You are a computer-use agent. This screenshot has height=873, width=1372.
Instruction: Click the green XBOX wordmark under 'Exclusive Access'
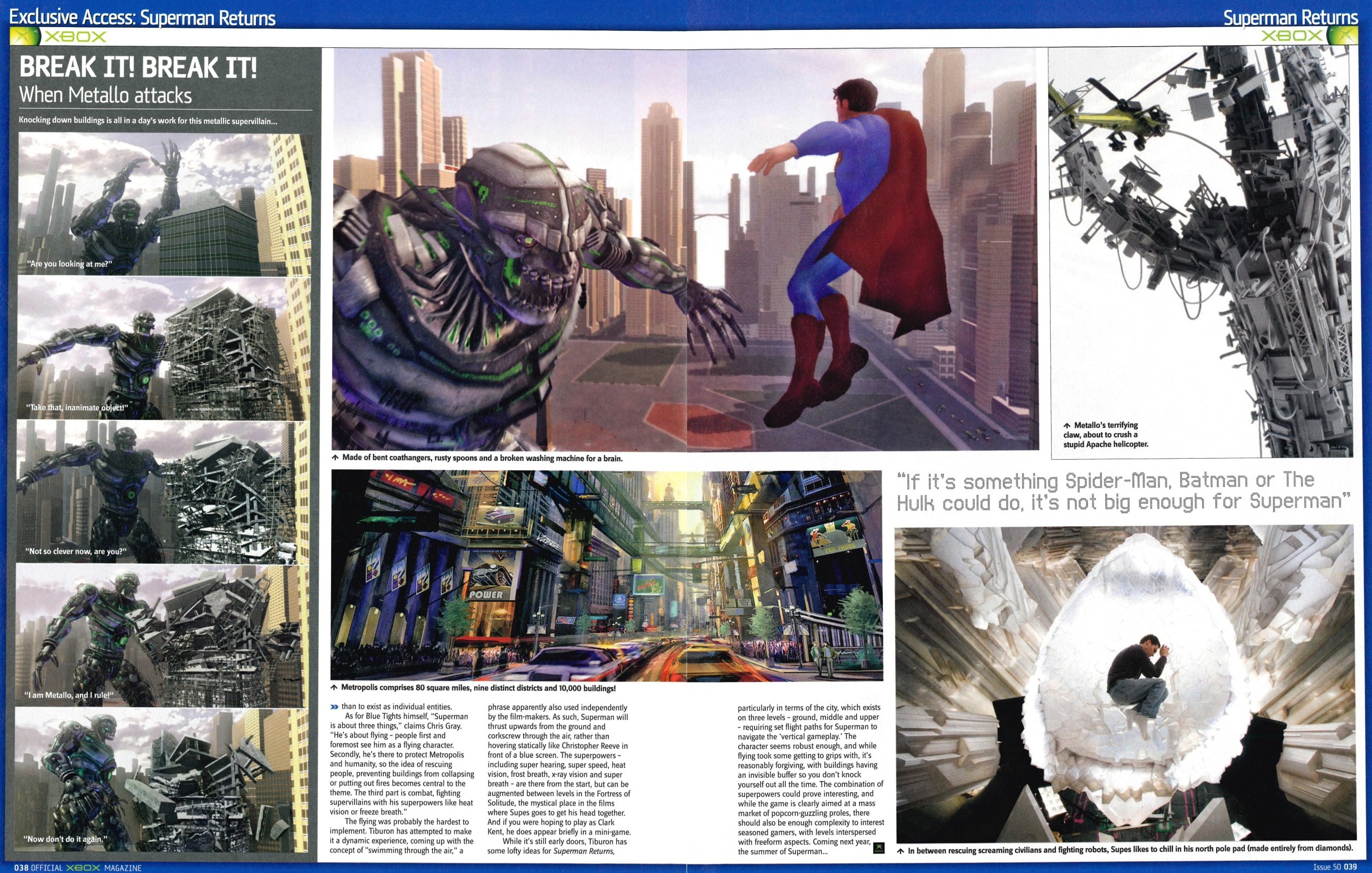76,37
